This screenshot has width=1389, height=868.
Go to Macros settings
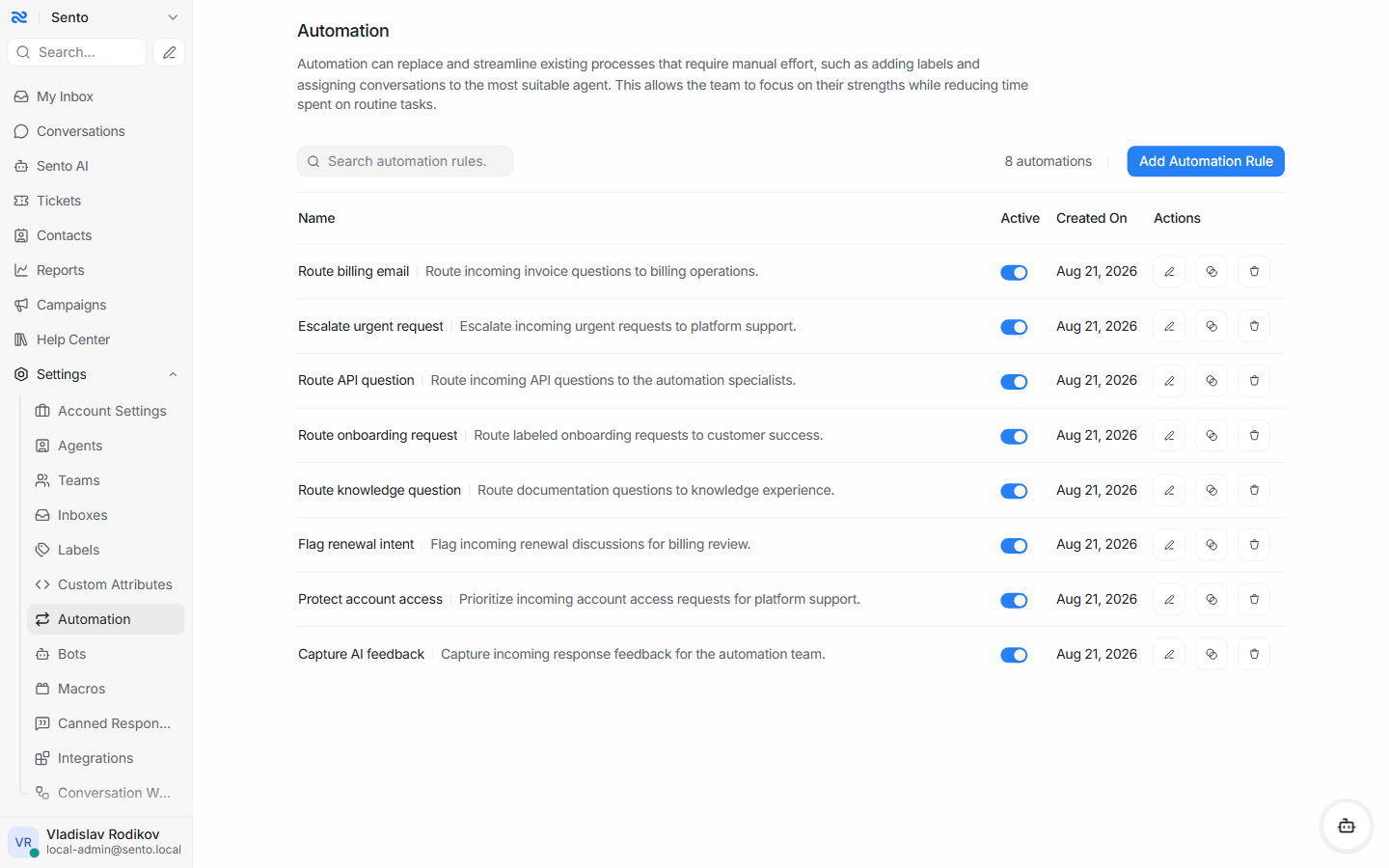[x=106, y=689]
